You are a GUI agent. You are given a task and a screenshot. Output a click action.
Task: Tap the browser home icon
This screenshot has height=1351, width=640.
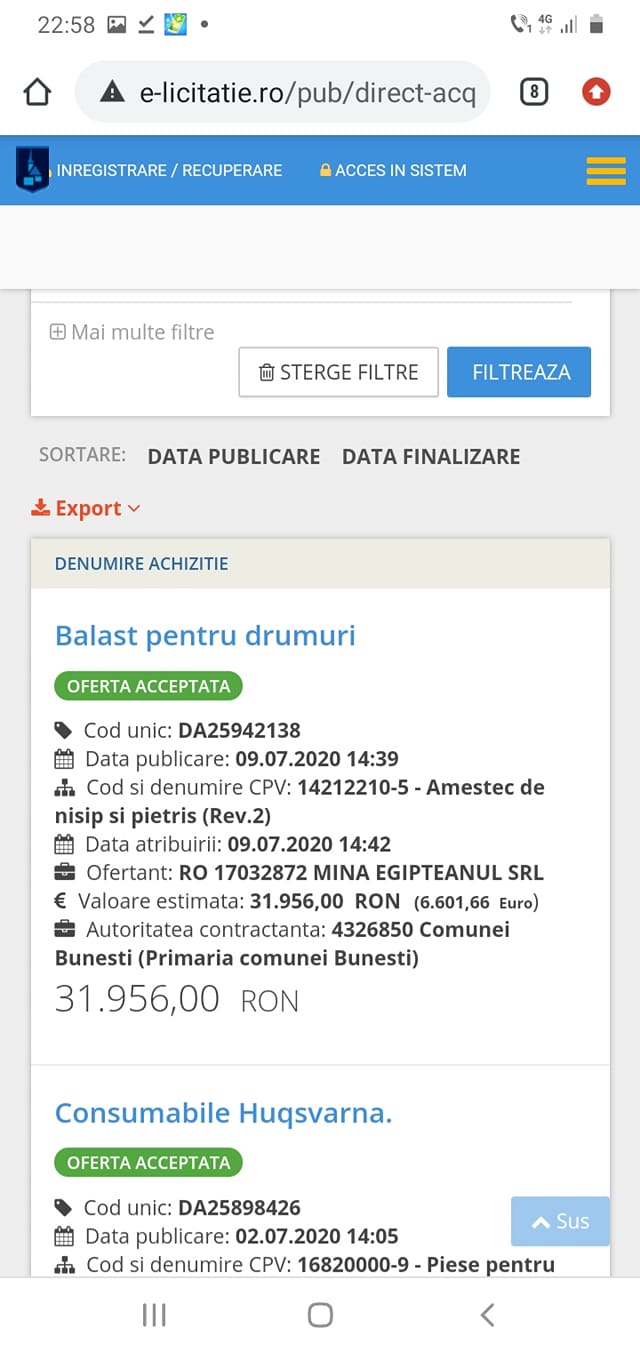coord(37,93)
